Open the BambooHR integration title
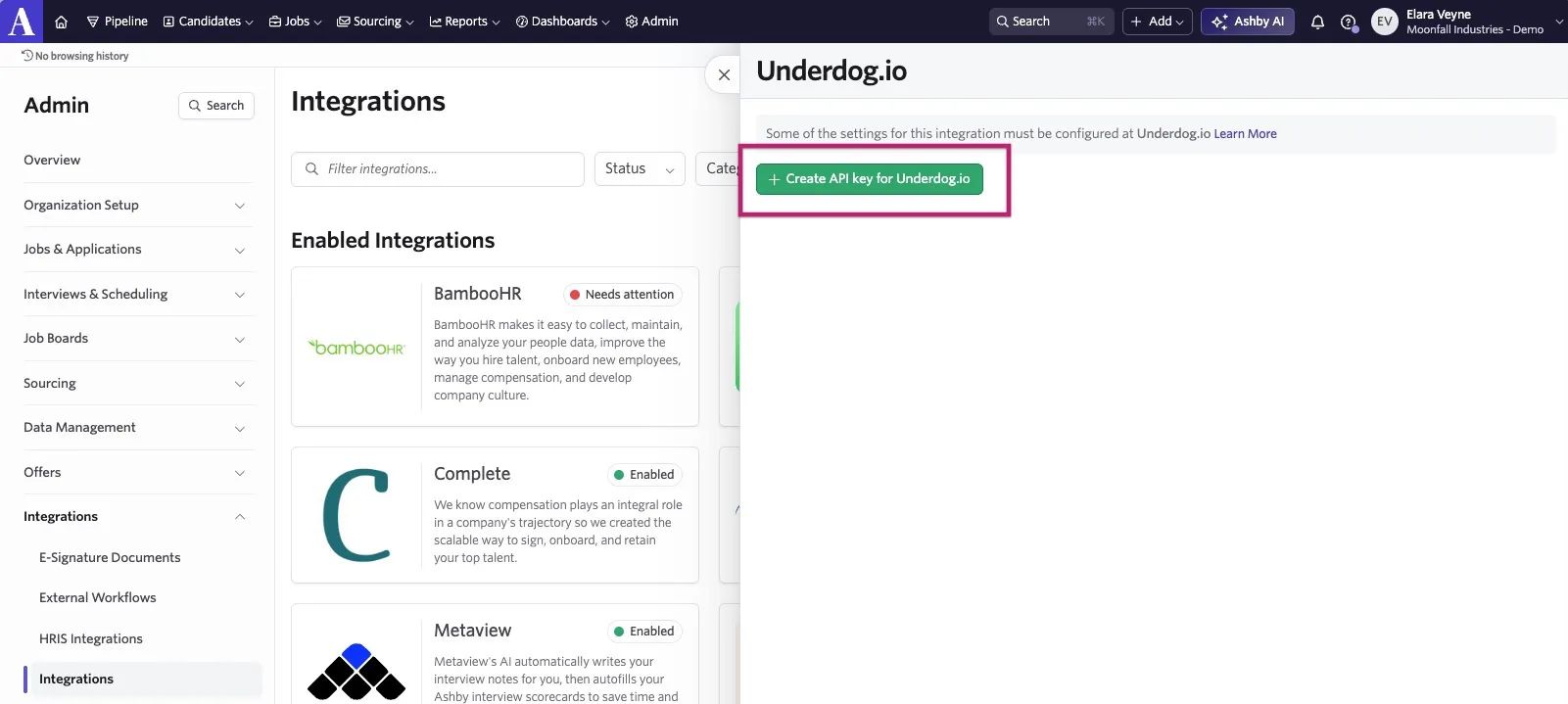The width and height of the screenshot is (1568, 704). tap(478, 294)
